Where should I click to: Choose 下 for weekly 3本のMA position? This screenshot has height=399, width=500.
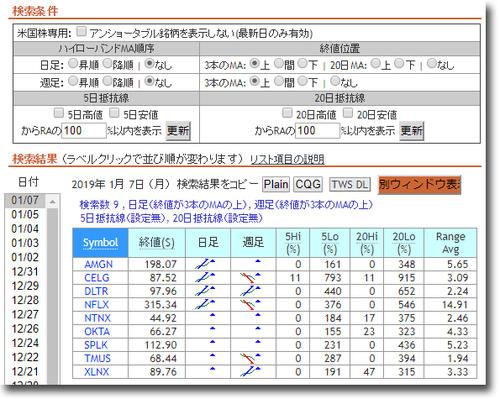302,81
